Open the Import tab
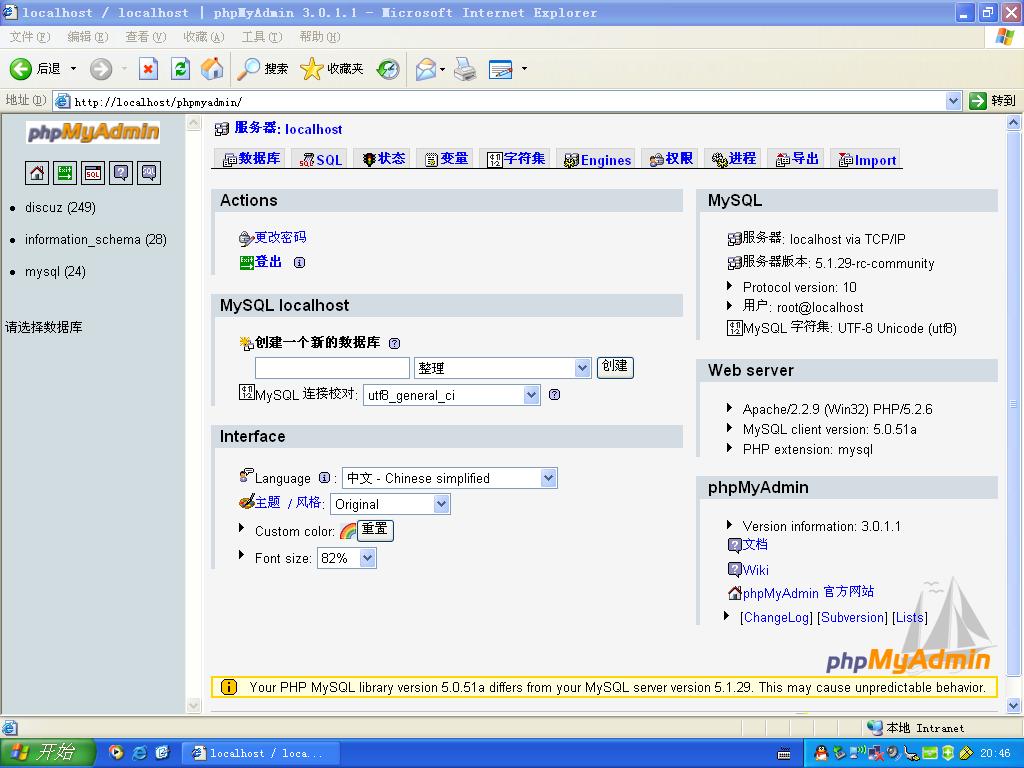1024x768 pixels. pos(866,160)
